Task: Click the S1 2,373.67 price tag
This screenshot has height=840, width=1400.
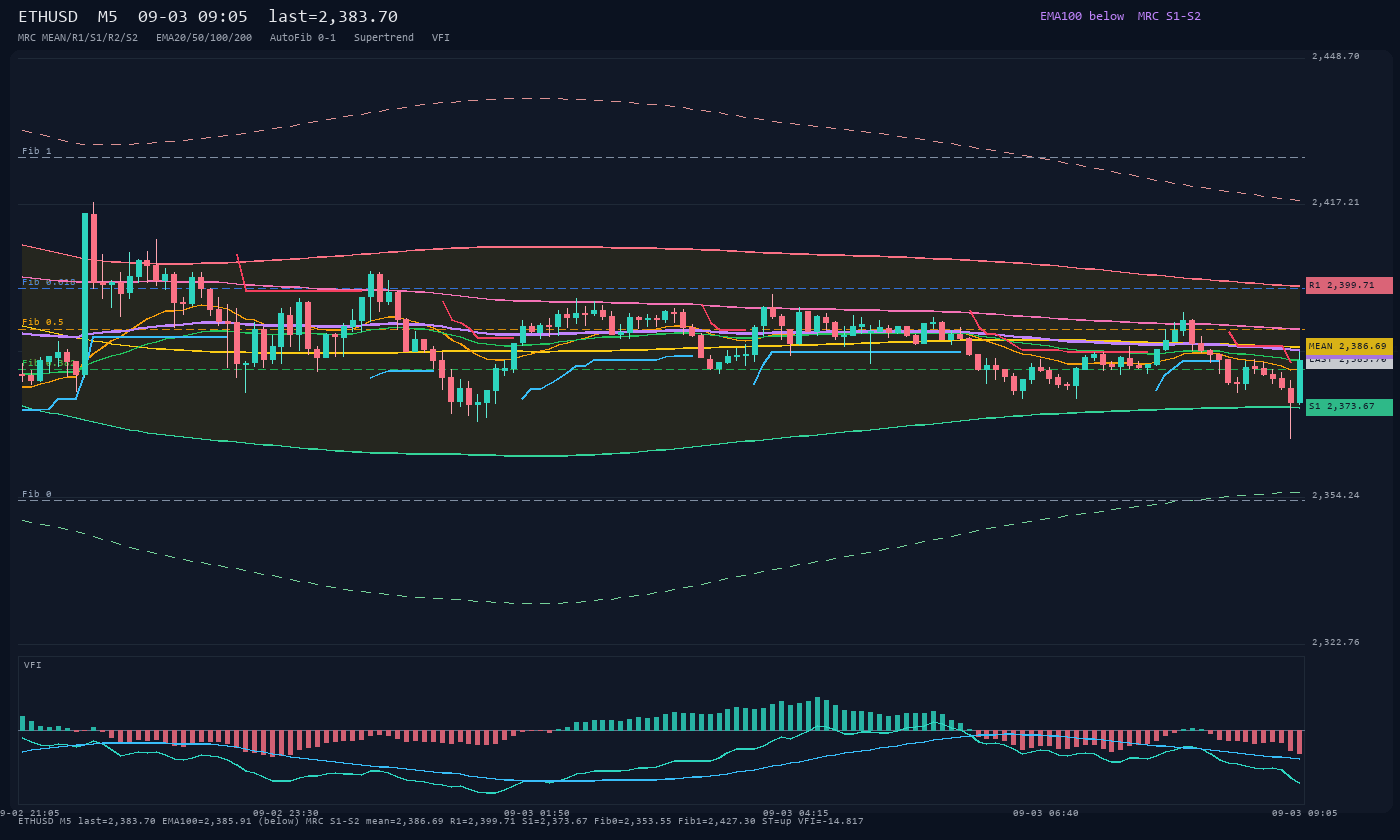Action: (x=1349, y=407)
